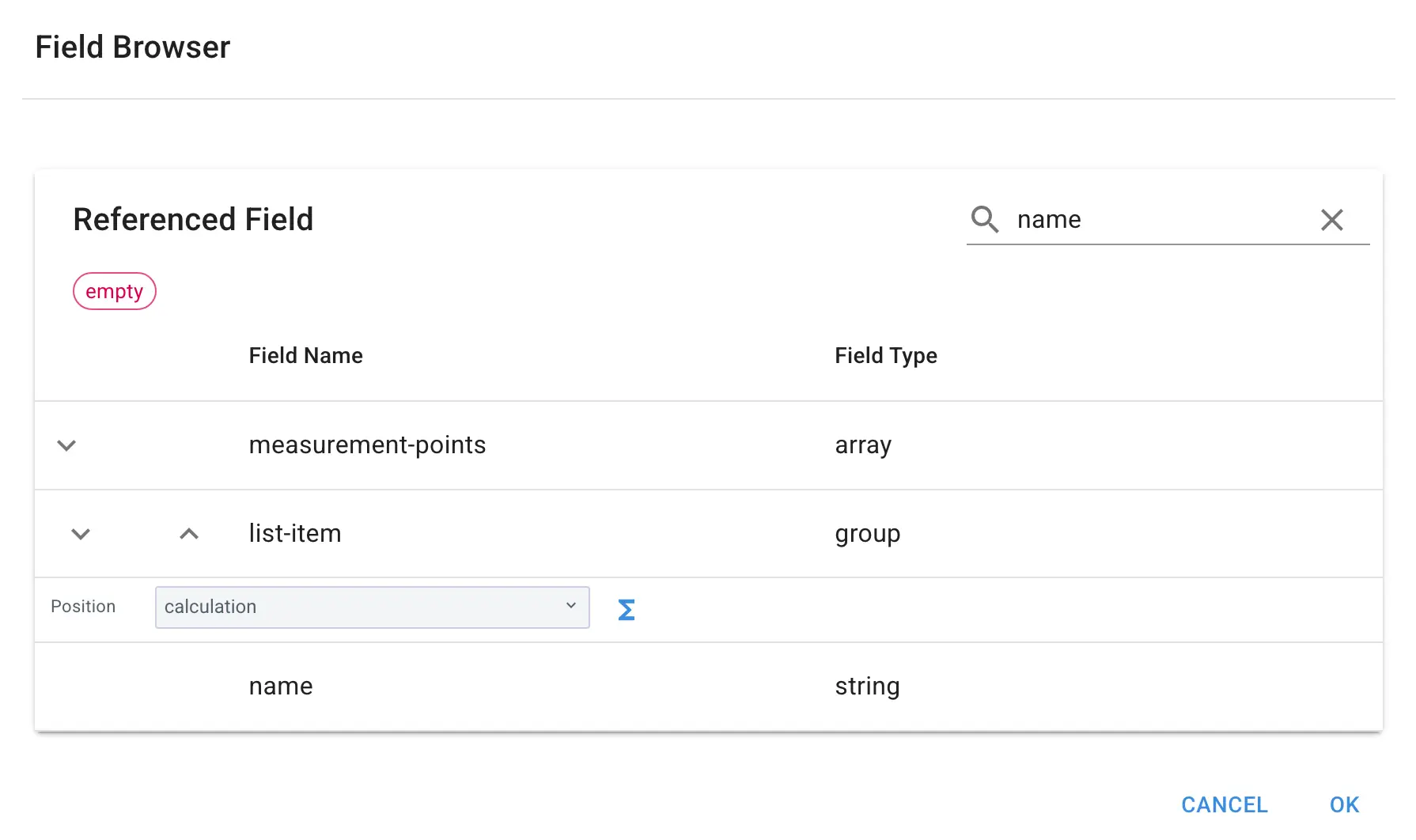Screen dimensions: 1416x840
Task: Click the red empty chip
Action: point(115,292)
